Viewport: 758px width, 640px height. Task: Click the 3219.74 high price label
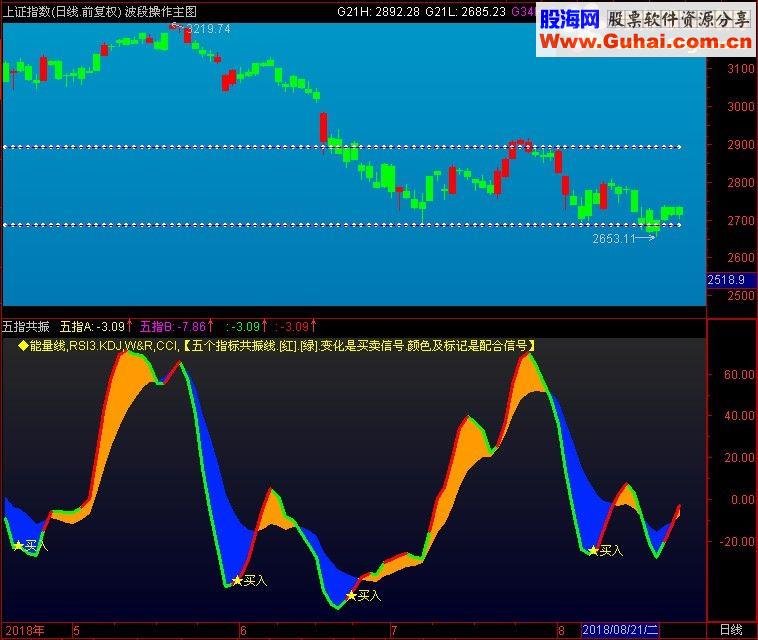click(208, 29)
